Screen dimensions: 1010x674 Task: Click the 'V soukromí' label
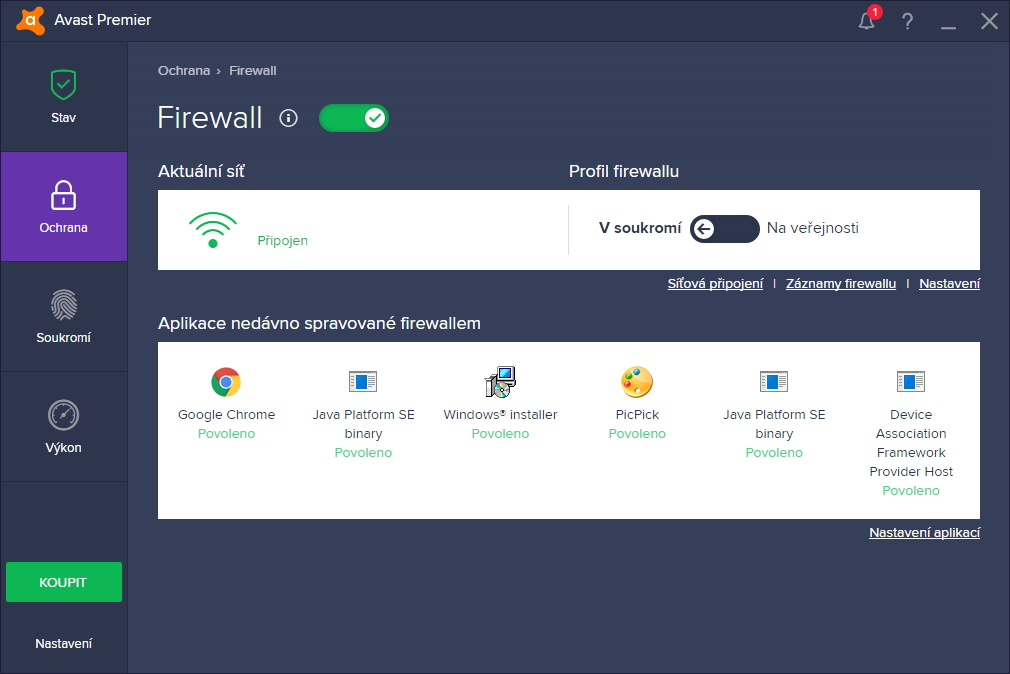(640, 228)
